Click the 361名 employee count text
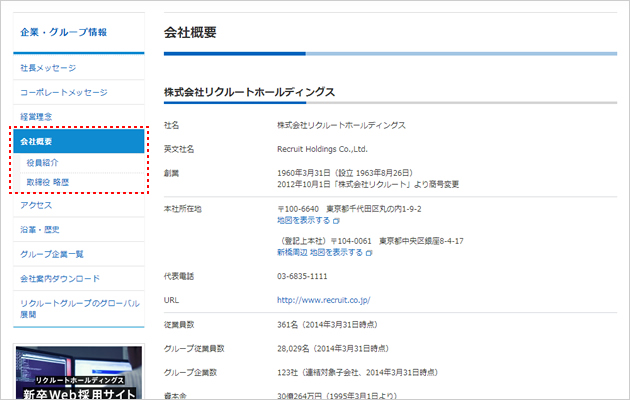Viewport: 630px width, 400px height. 327,324
